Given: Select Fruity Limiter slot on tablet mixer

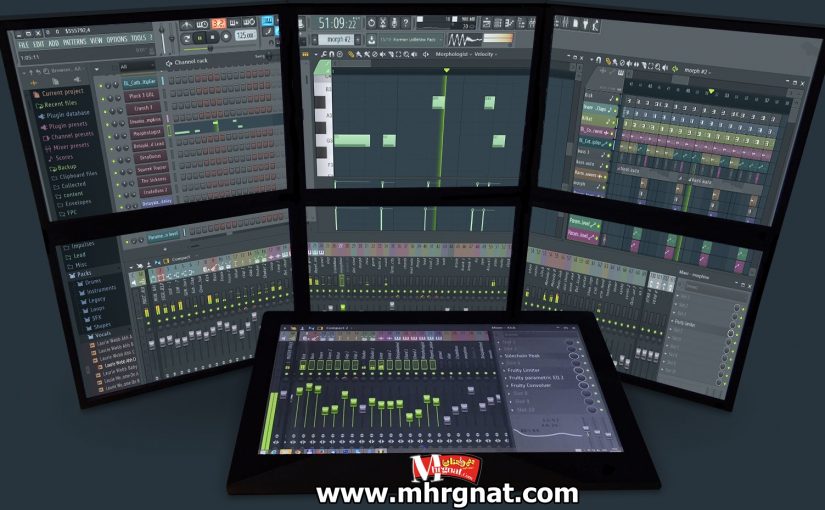Looking at the screenshot, I should pyautogui.click(x=523, y=371).
